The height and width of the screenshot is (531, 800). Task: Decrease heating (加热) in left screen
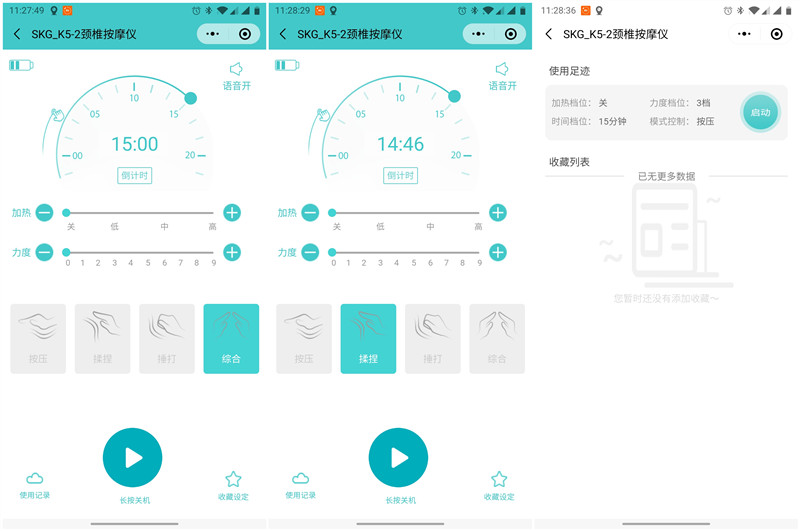point(44,213)
